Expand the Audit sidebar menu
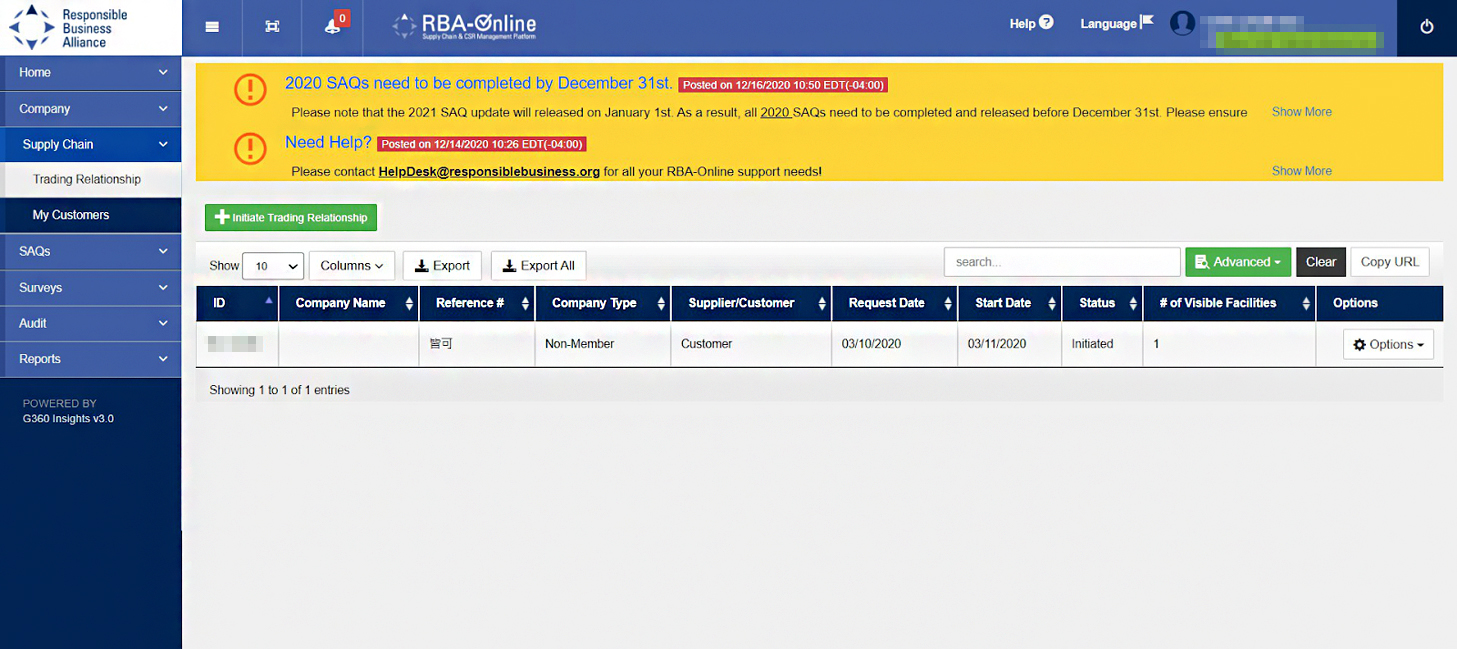This screenshot has width=1457, height=649. [91, 323]
